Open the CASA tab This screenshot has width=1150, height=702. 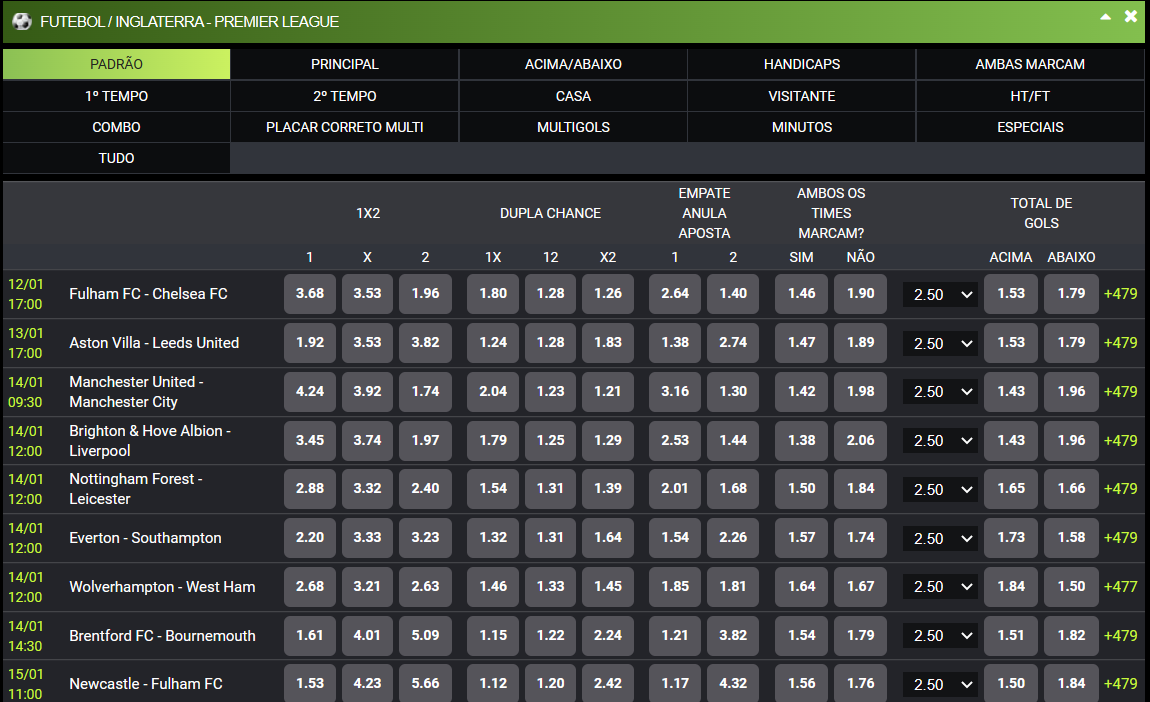coord(574,96)
